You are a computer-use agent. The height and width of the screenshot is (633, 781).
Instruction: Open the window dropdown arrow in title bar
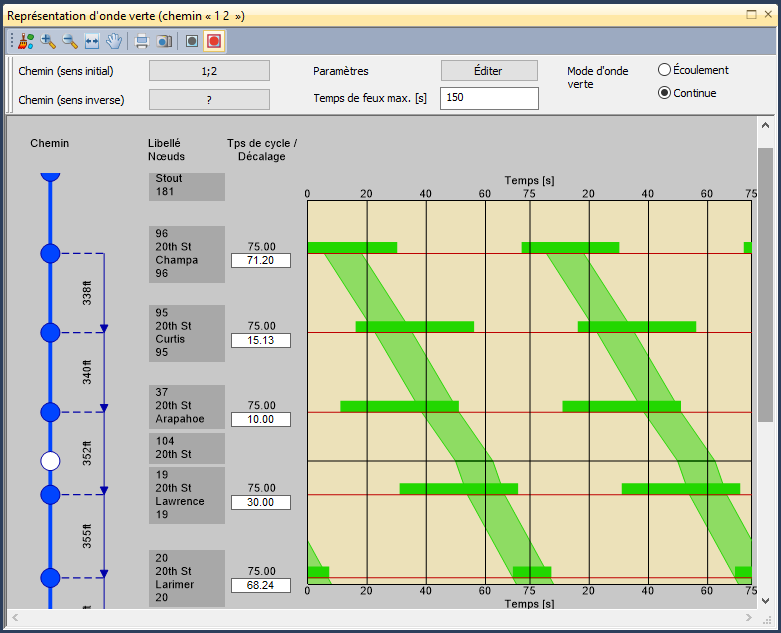click(750, 15)
